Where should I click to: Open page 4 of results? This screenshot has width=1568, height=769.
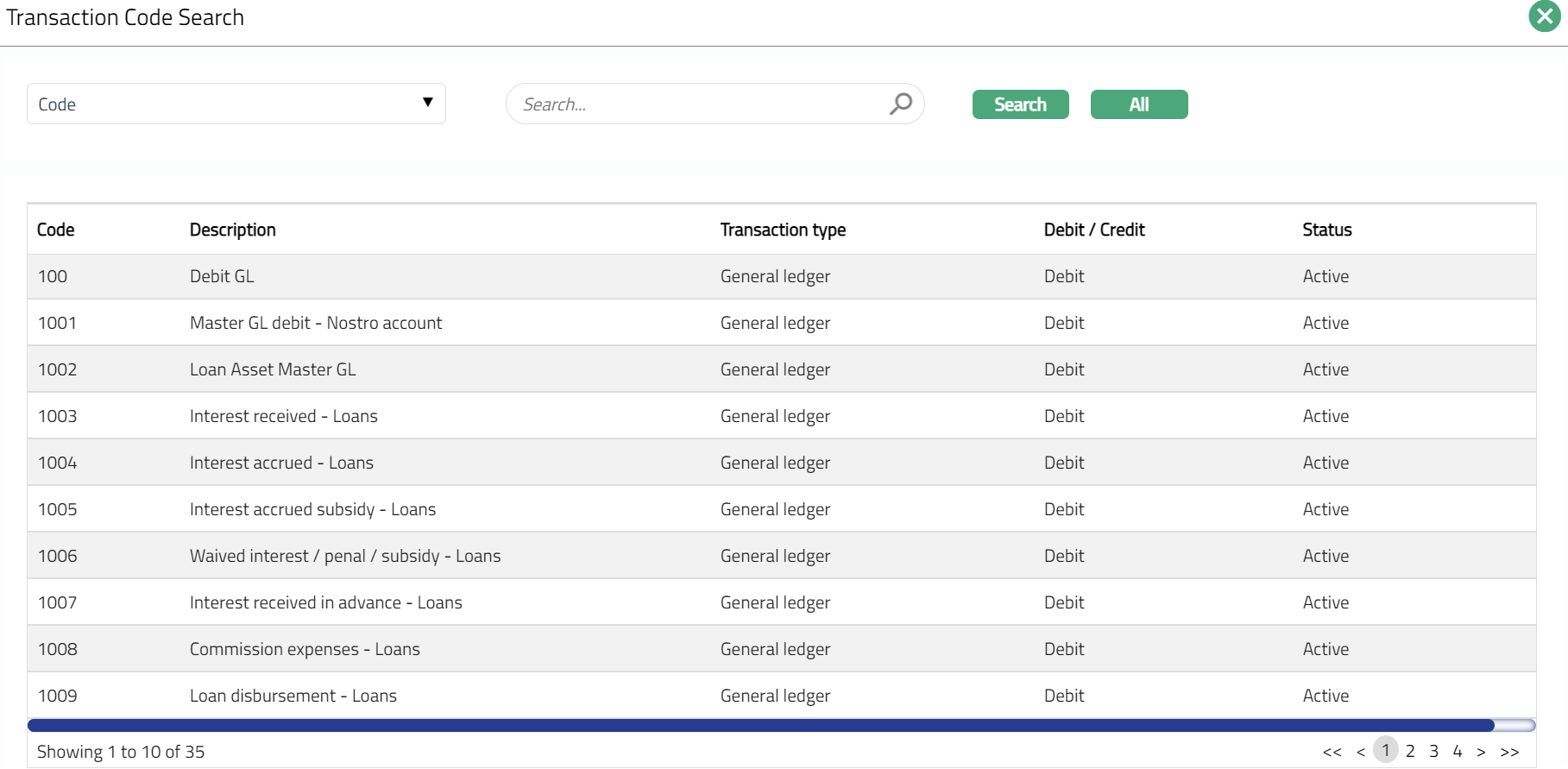1458,751
